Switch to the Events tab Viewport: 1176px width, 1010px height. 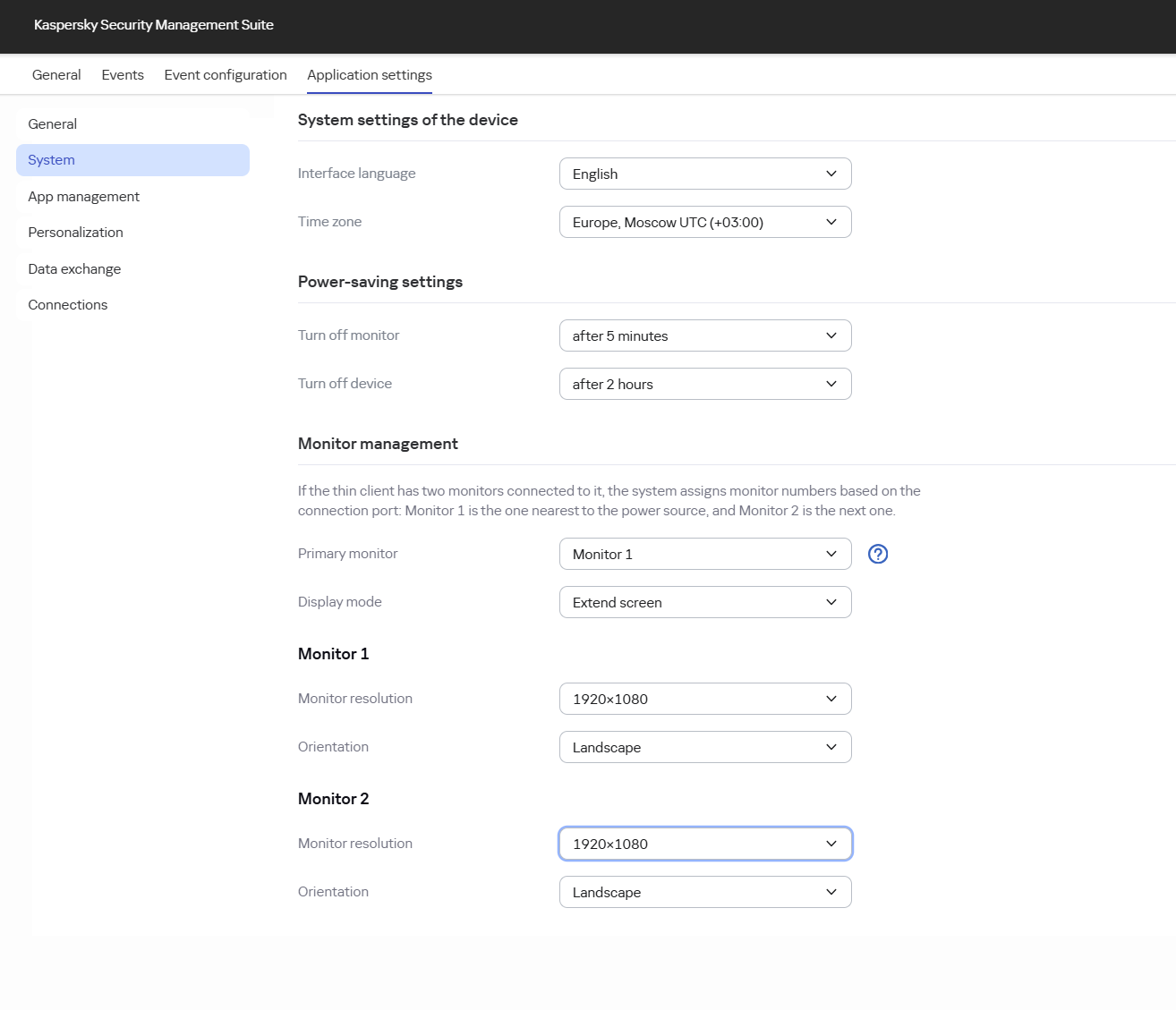point(123,75)
